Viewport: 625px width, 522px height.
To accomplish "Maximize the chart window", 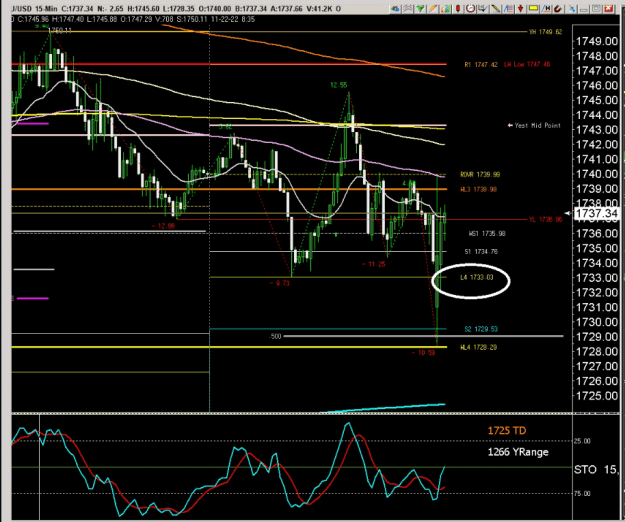I will coord(596,8).
